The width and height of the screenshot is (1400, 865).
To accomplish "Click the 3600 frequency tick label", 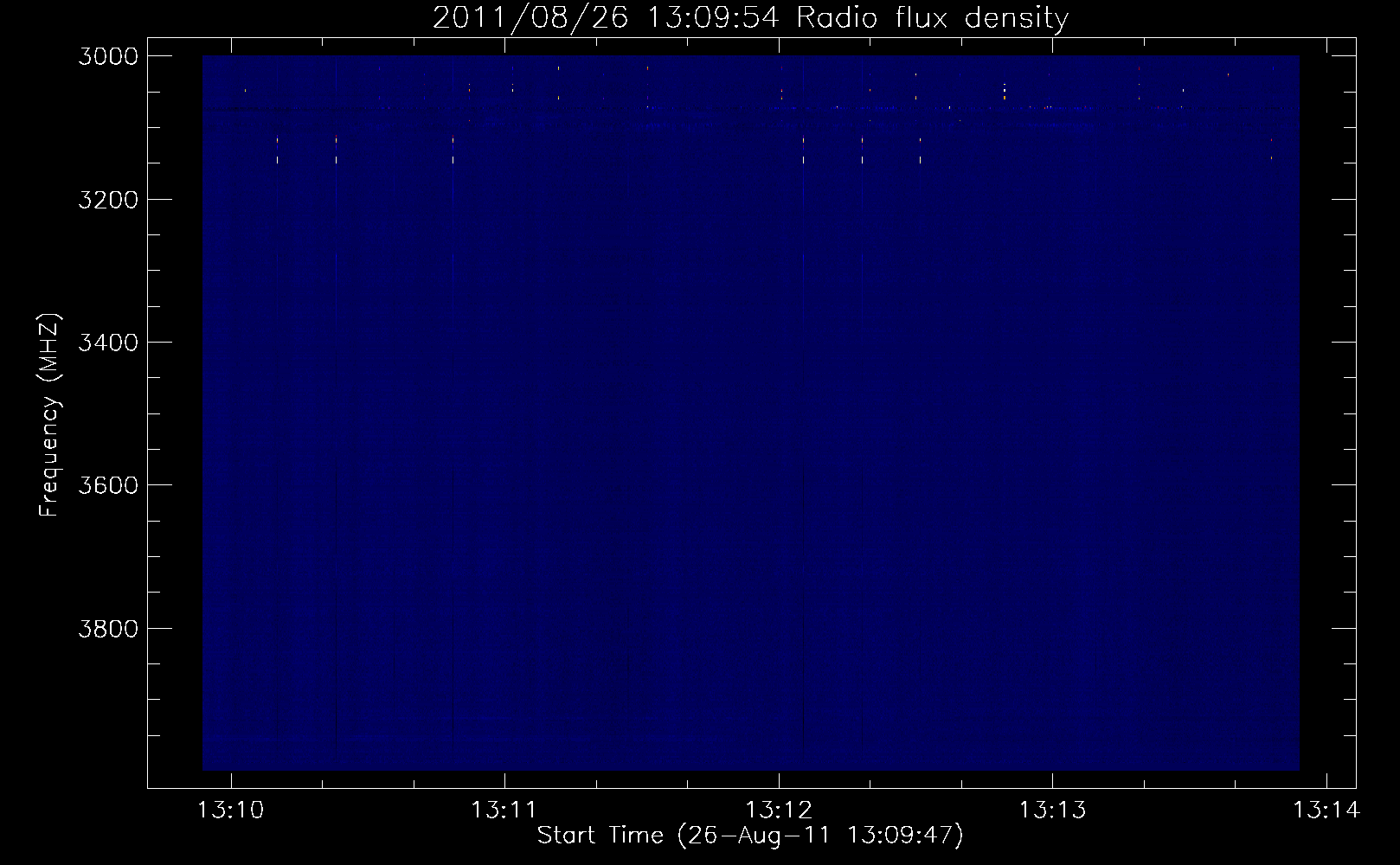I will tap(108, 485).
